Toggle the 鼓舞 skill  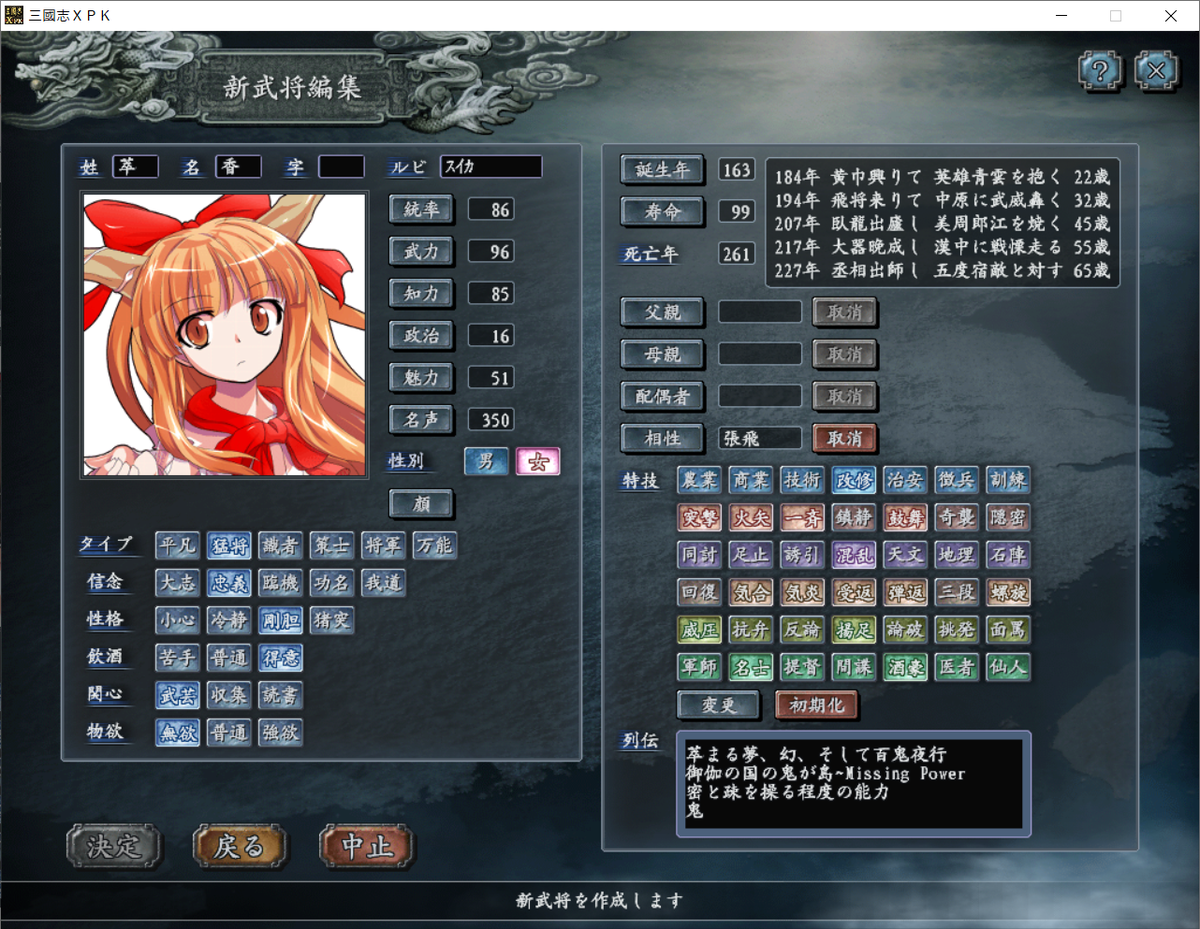(905, 518)
